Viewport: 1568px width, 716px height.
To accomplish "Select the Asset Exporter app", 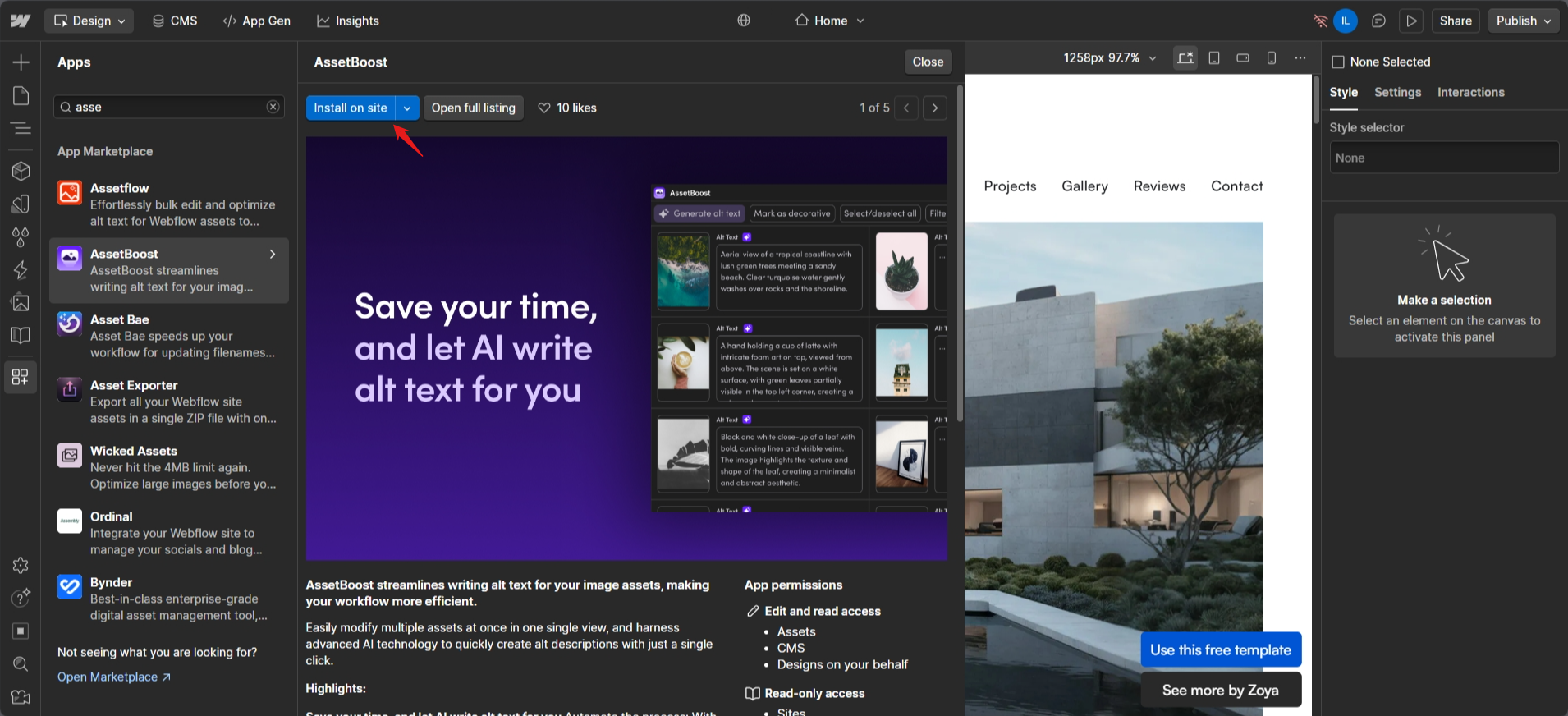I will pos(169,402).
